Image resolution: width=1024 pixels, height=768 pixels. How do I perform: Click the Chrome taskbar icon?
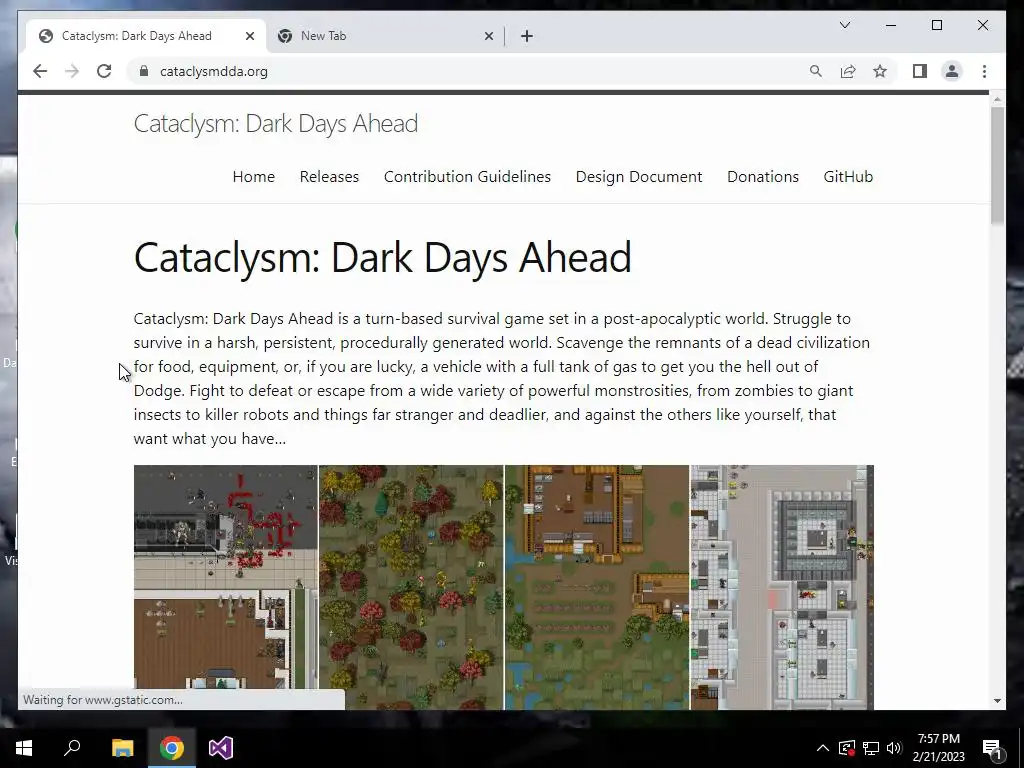171,748
